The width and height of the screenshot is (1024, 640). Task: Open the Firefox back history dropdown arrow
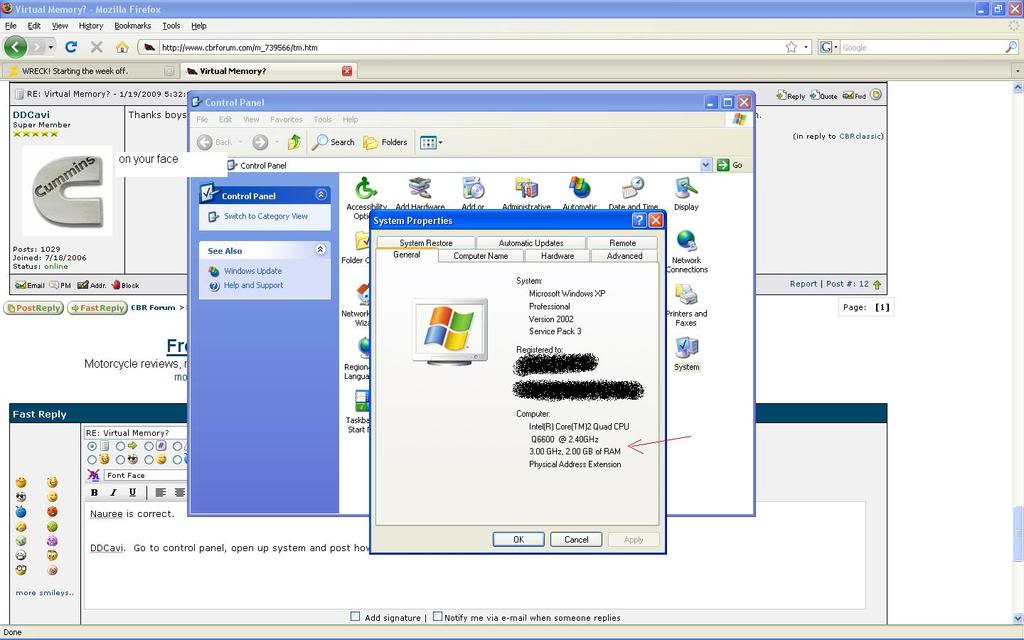[50, 47]
